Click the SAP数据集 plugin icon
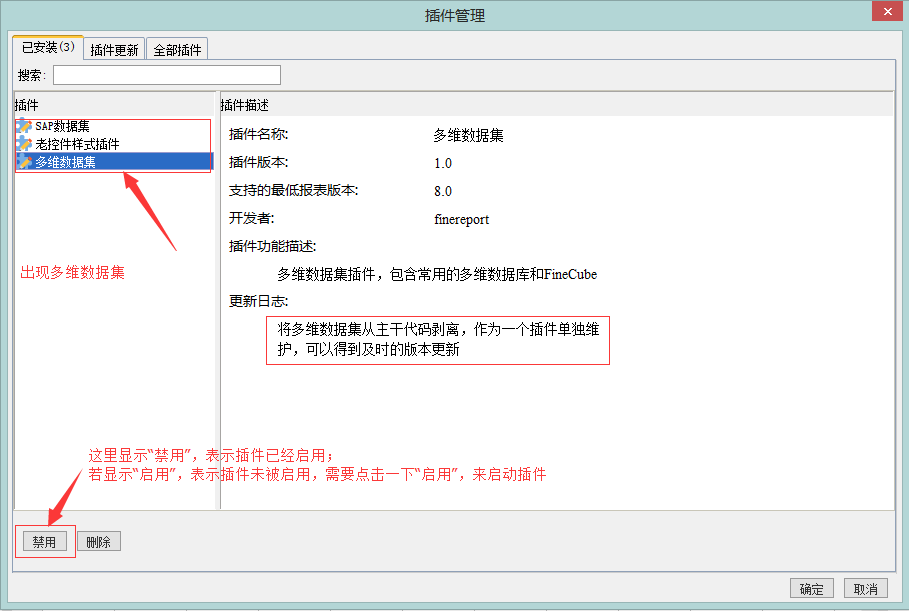Viewport: 909px width, 611px height. pyautogui.click(x=24, y=126)
